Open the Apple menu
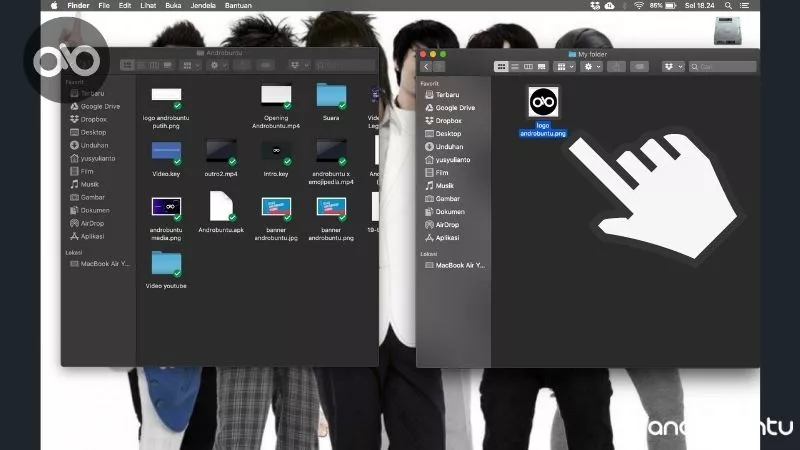800x450 pixels. coord(55,6)
